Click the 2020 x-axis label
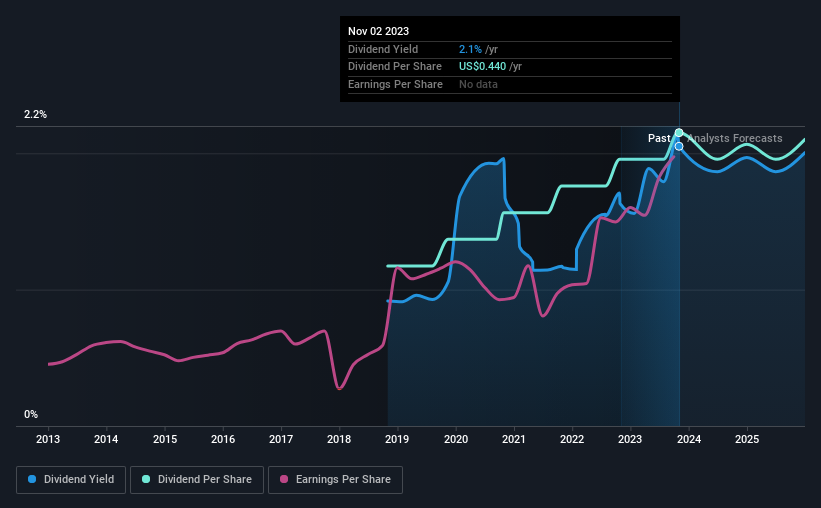This screenshot has height=508, width=821. point(456,439)
